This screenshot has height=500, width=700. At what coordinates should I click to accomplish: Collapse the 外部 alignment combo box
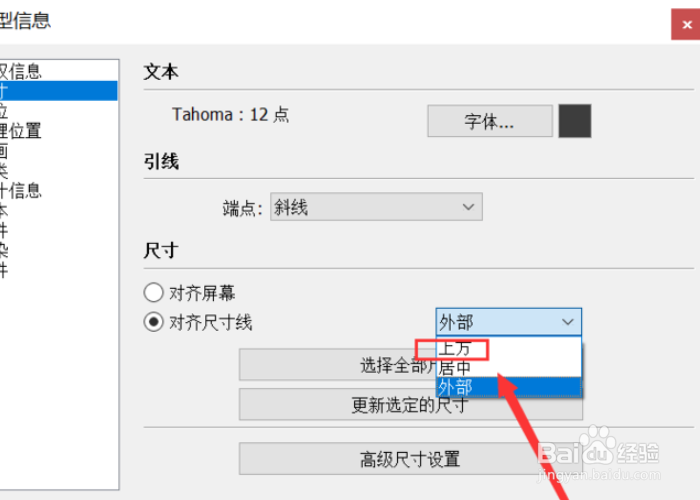pos(508,322)
